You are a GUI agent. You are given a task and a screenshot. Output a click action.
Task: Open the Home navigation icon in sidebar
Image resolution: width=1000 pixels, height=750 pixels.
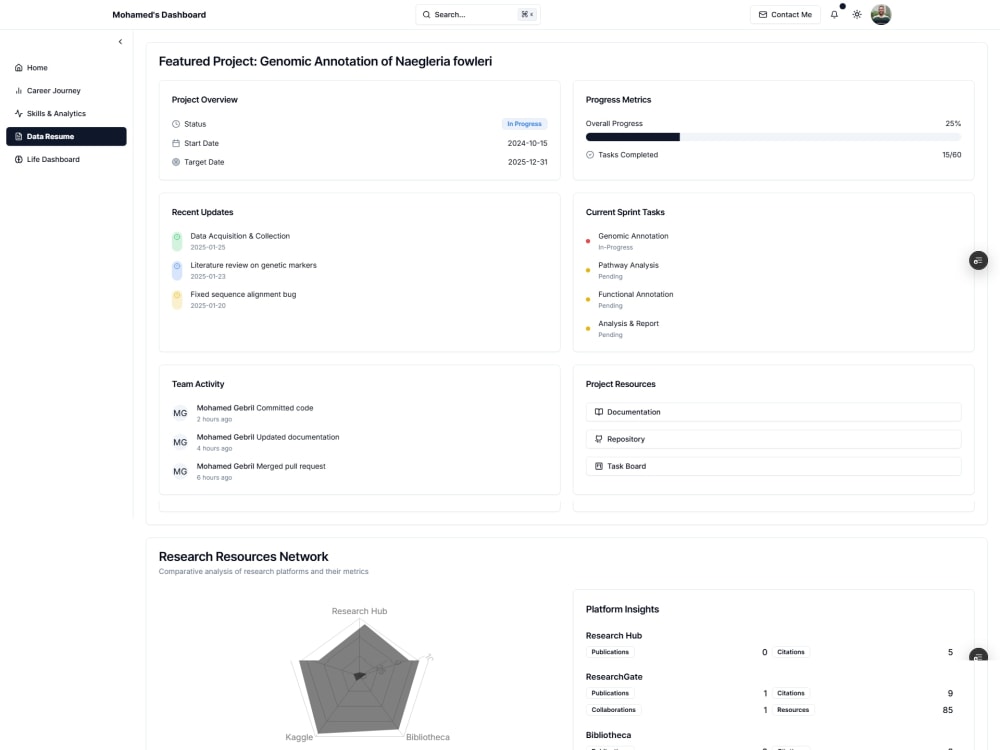[18, 67]
